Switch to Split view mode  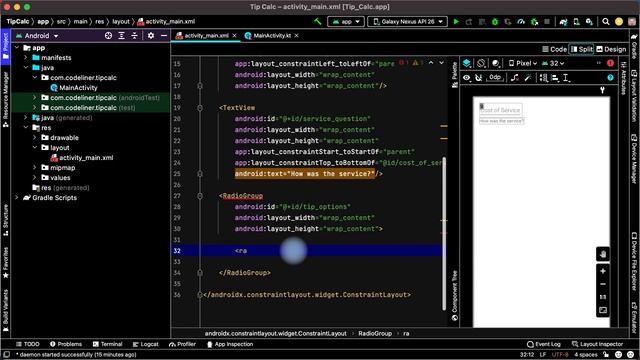click(x=582, y=49)
